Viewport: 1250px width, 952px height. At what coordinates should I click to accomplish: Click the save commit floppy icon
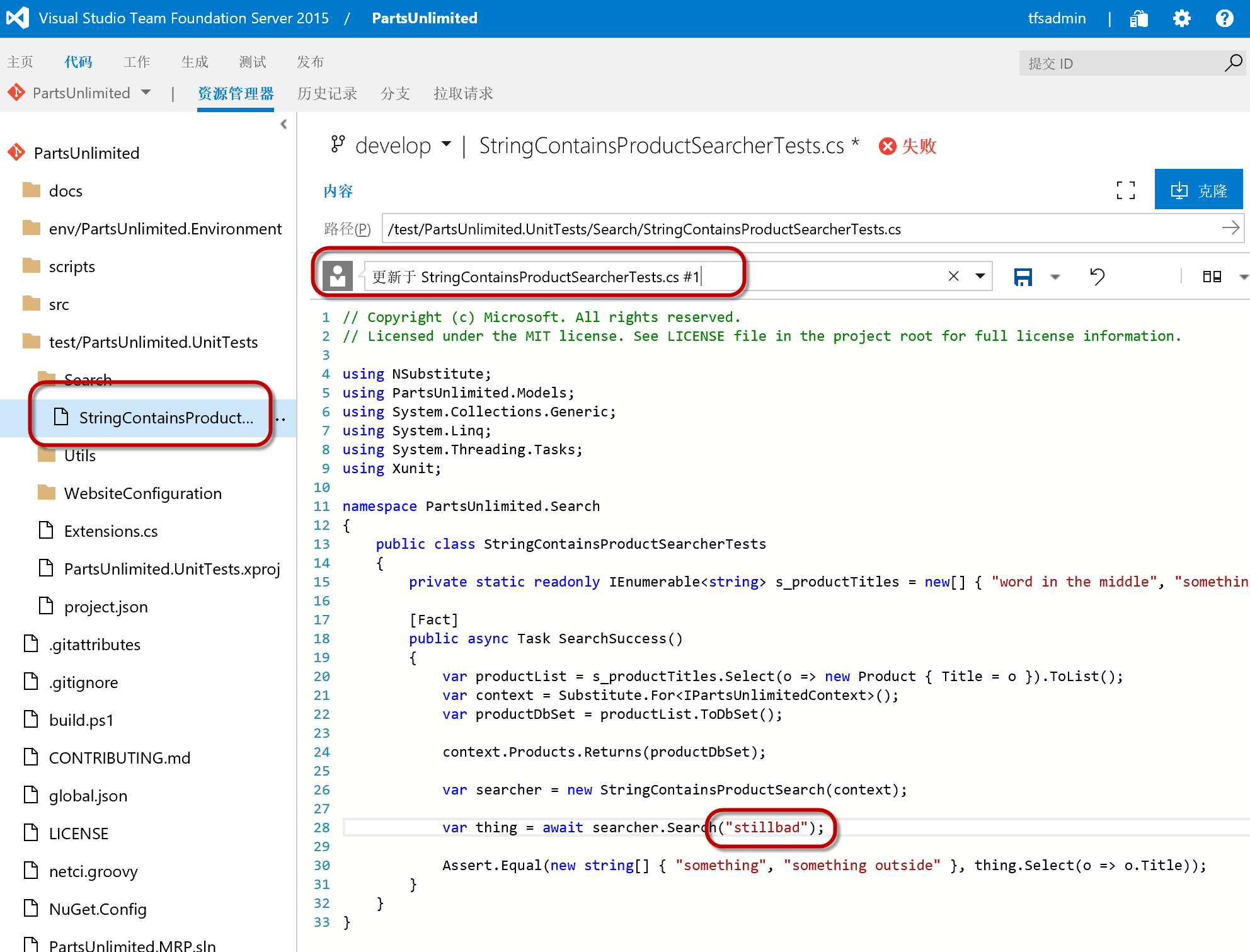click(x=1023, y=277)
